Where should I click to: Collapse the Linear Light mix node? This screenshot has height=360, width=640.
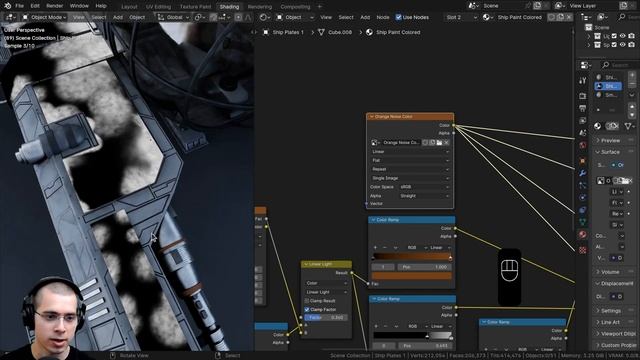[306, 264]
